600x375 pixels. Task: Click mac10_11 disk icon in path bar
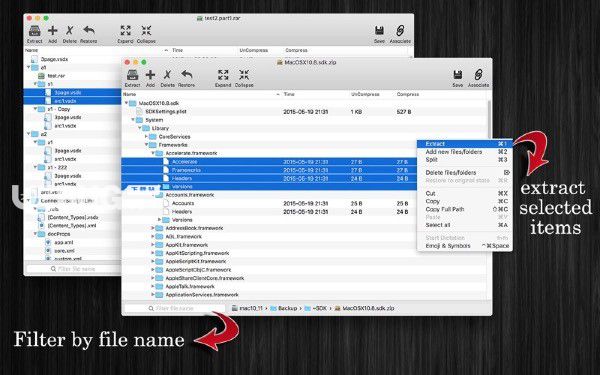coord(235,308)
